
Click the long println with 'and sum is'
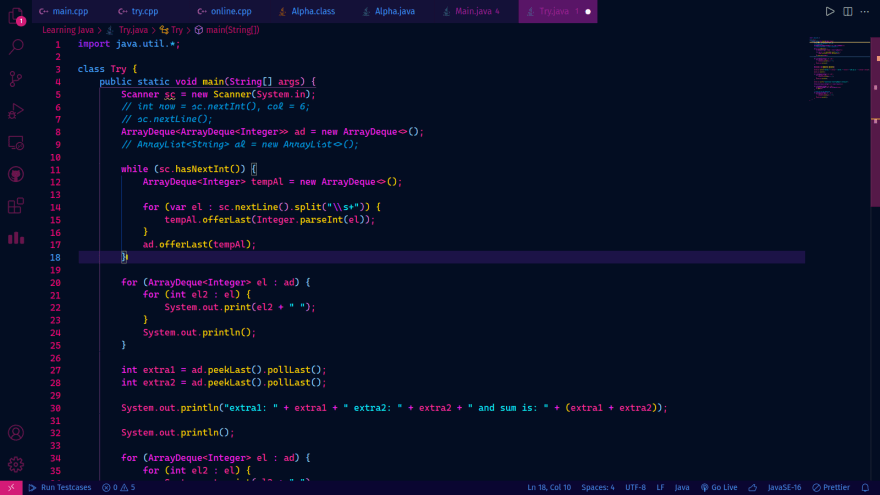click(394, 408)
